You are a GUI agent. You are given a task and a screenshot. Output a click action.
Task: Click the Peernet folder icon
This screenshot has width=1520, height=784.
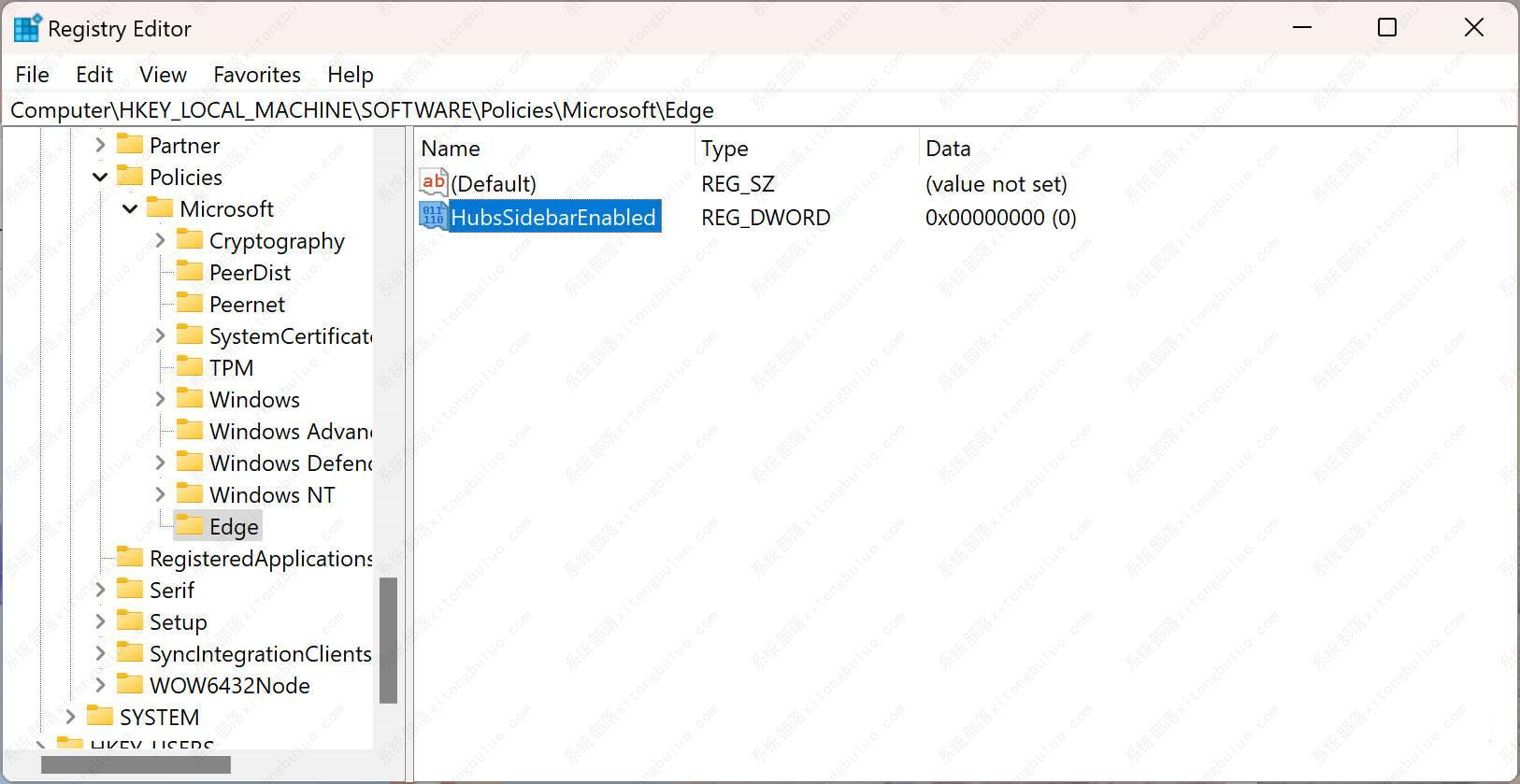point(190,304)
